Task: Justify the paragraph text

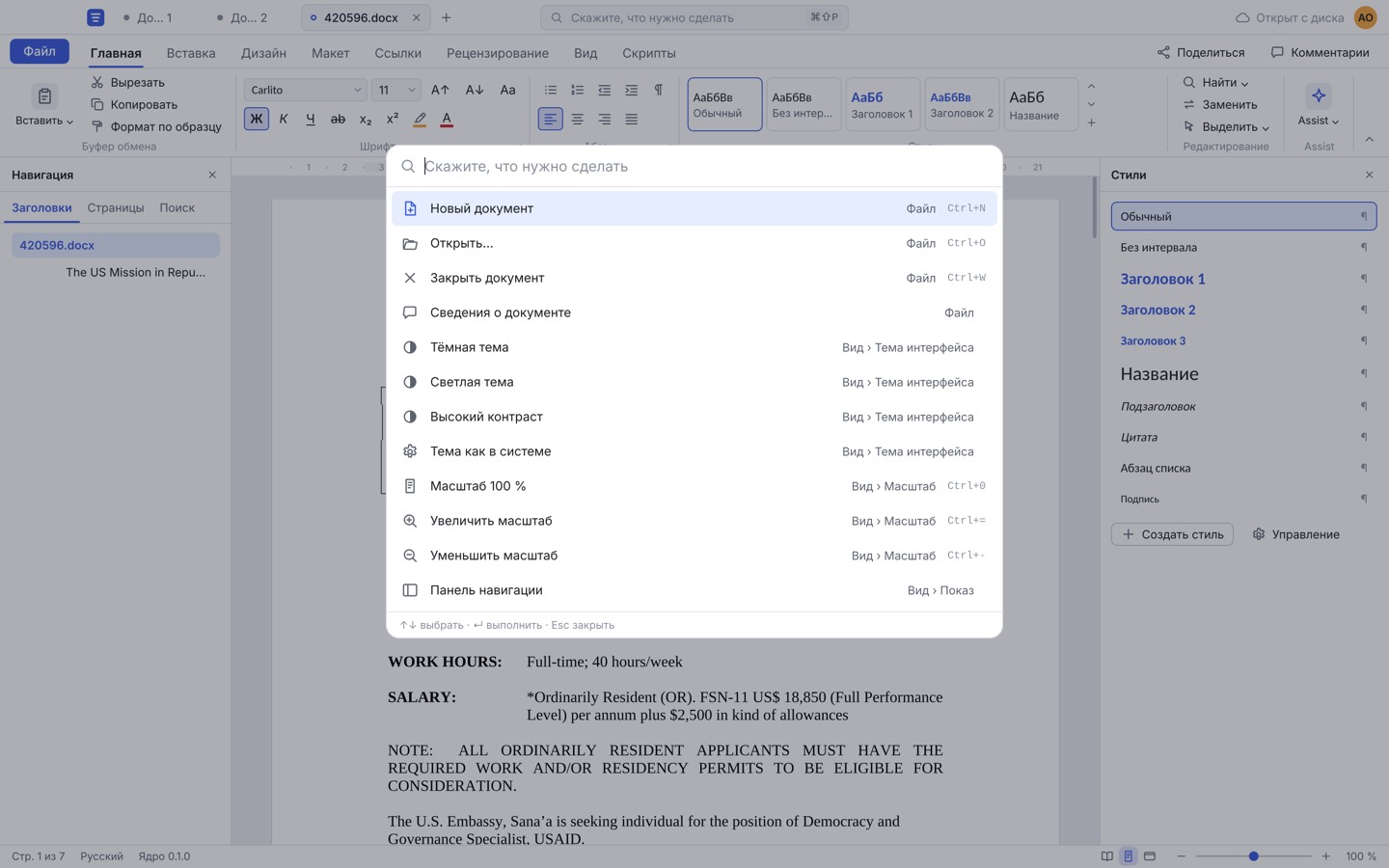Action: click(x=631, y=120)
